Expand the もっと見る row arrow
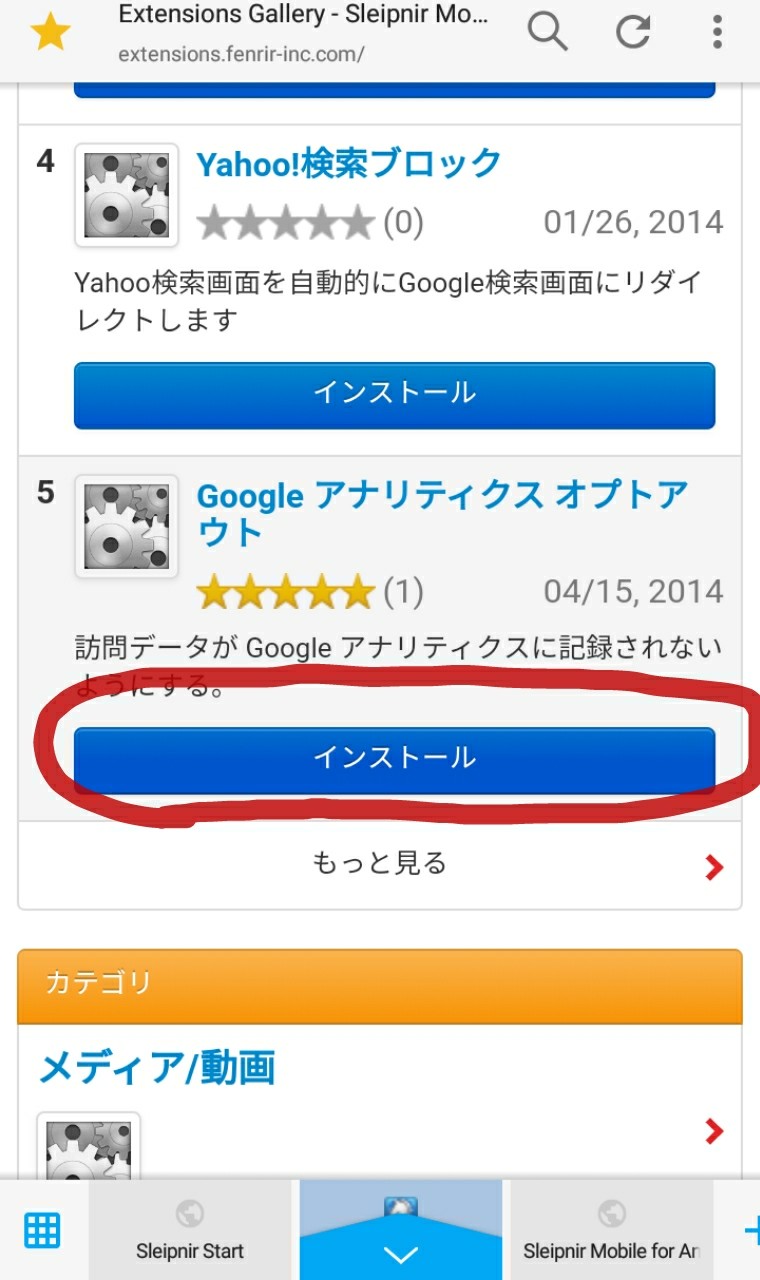The width and height of the screenshot is (760, 1280). click(713, 867)
